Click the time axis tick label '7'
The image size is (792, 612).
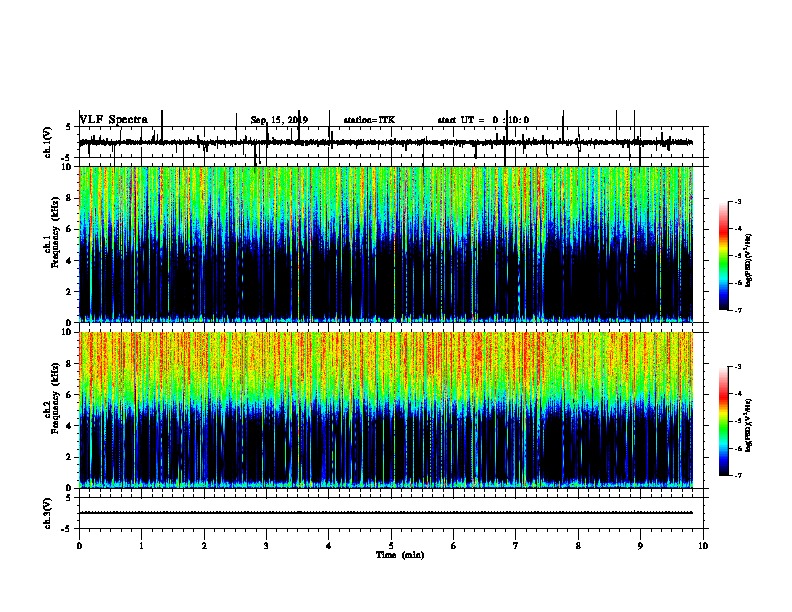coord(516,546)
